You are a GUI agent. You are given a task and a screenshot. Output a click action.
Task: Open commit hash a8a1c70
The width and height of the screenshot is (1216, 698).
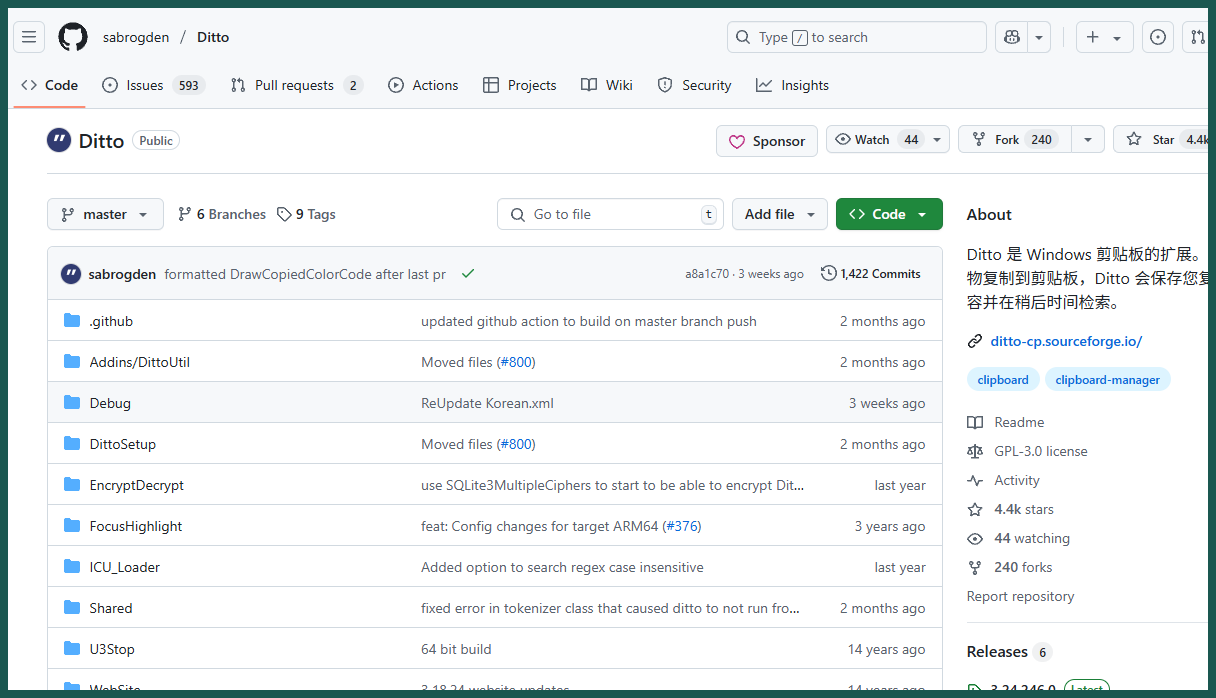tap(707, 274)
